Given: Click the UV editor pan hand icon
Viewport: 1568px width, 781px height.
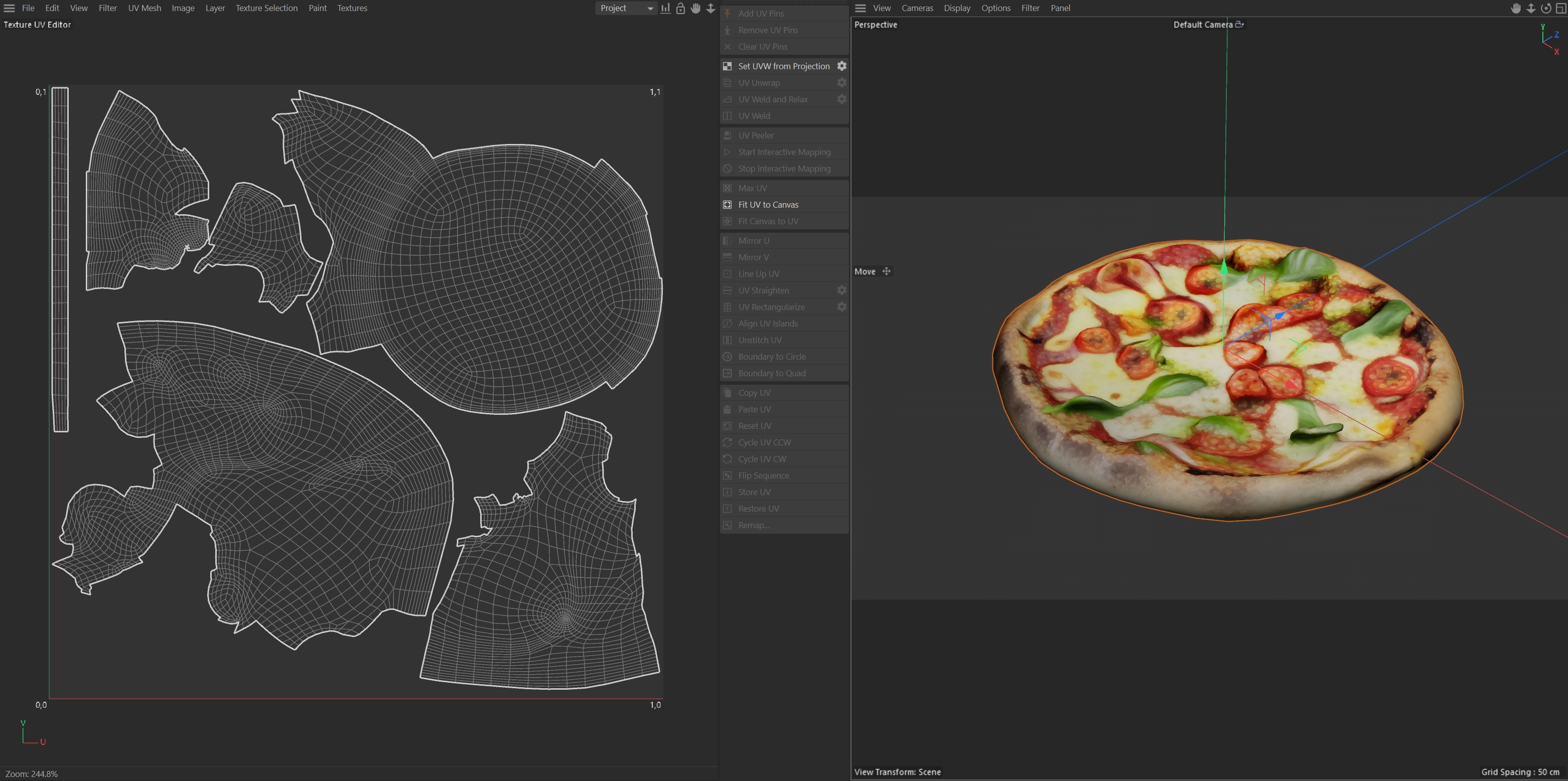Looking at the screenshot, I should [x=696, y=8].
